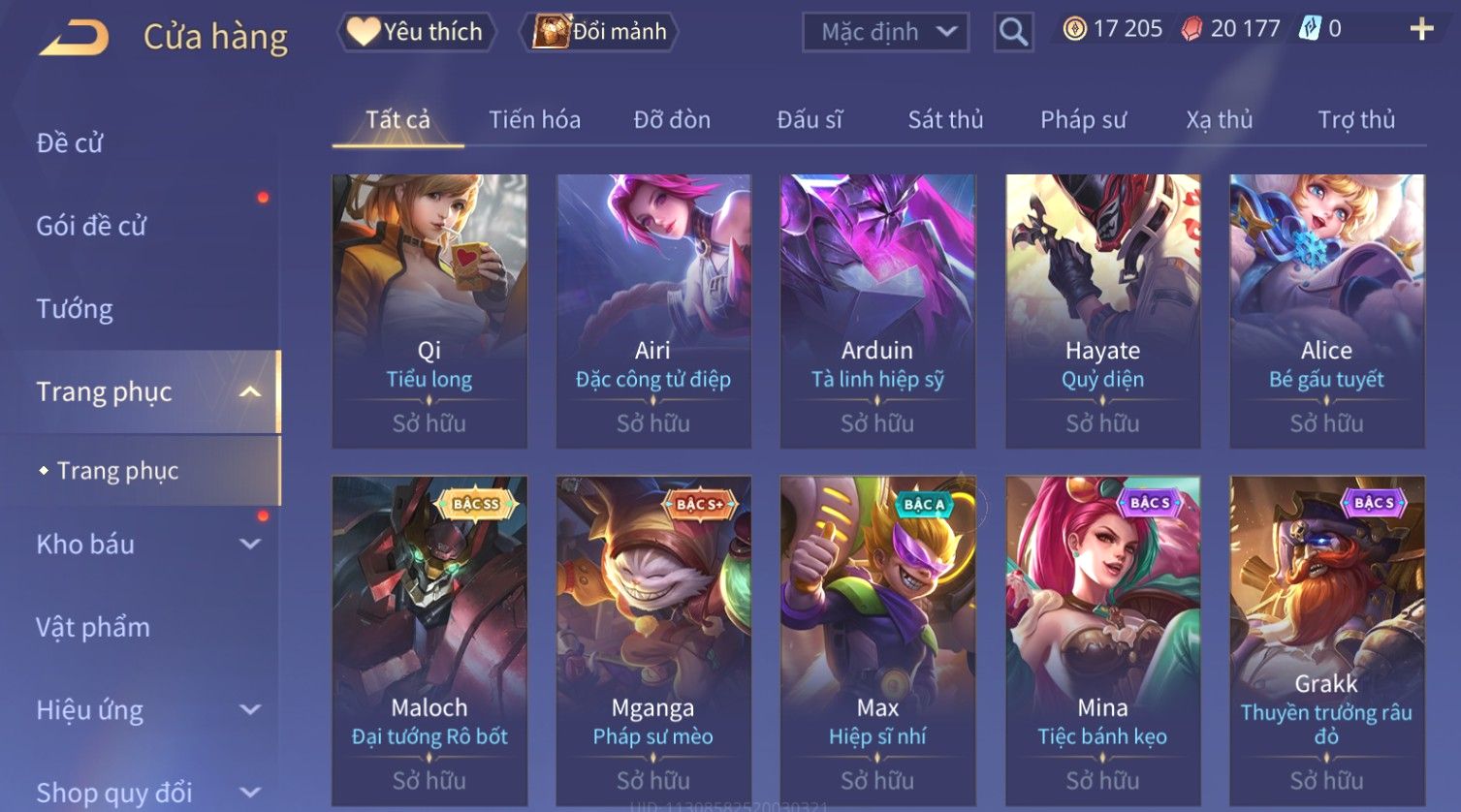Tap the red gem balance icon
1461x812 pixels.
1191,29
